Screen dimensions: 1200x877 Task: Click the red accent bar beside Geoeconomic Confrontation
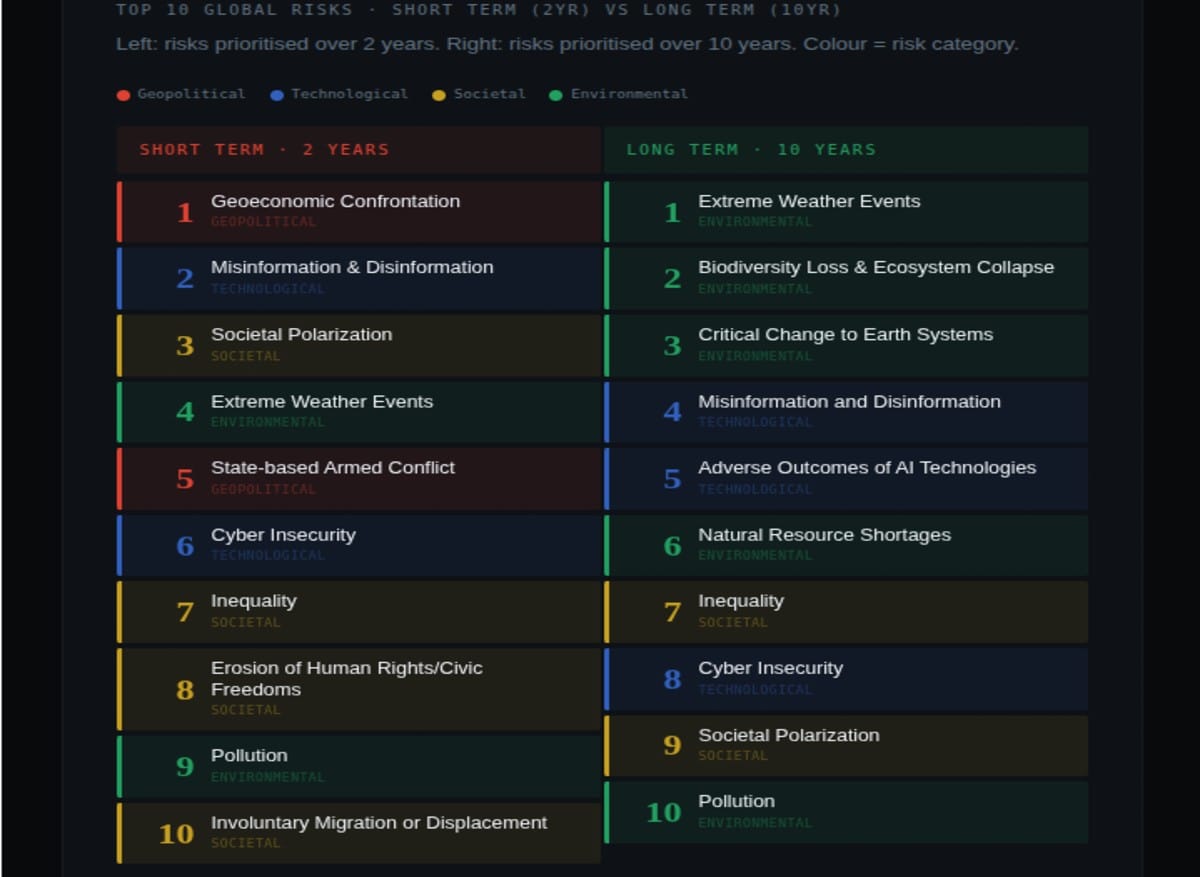(120, 211)
